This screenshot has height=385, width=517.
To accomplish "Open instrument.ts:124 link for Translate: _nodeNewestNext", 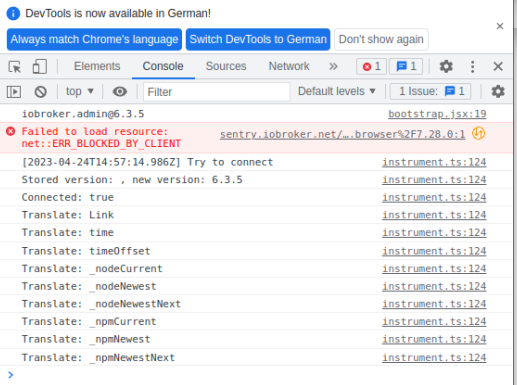I will coord(434,304).
